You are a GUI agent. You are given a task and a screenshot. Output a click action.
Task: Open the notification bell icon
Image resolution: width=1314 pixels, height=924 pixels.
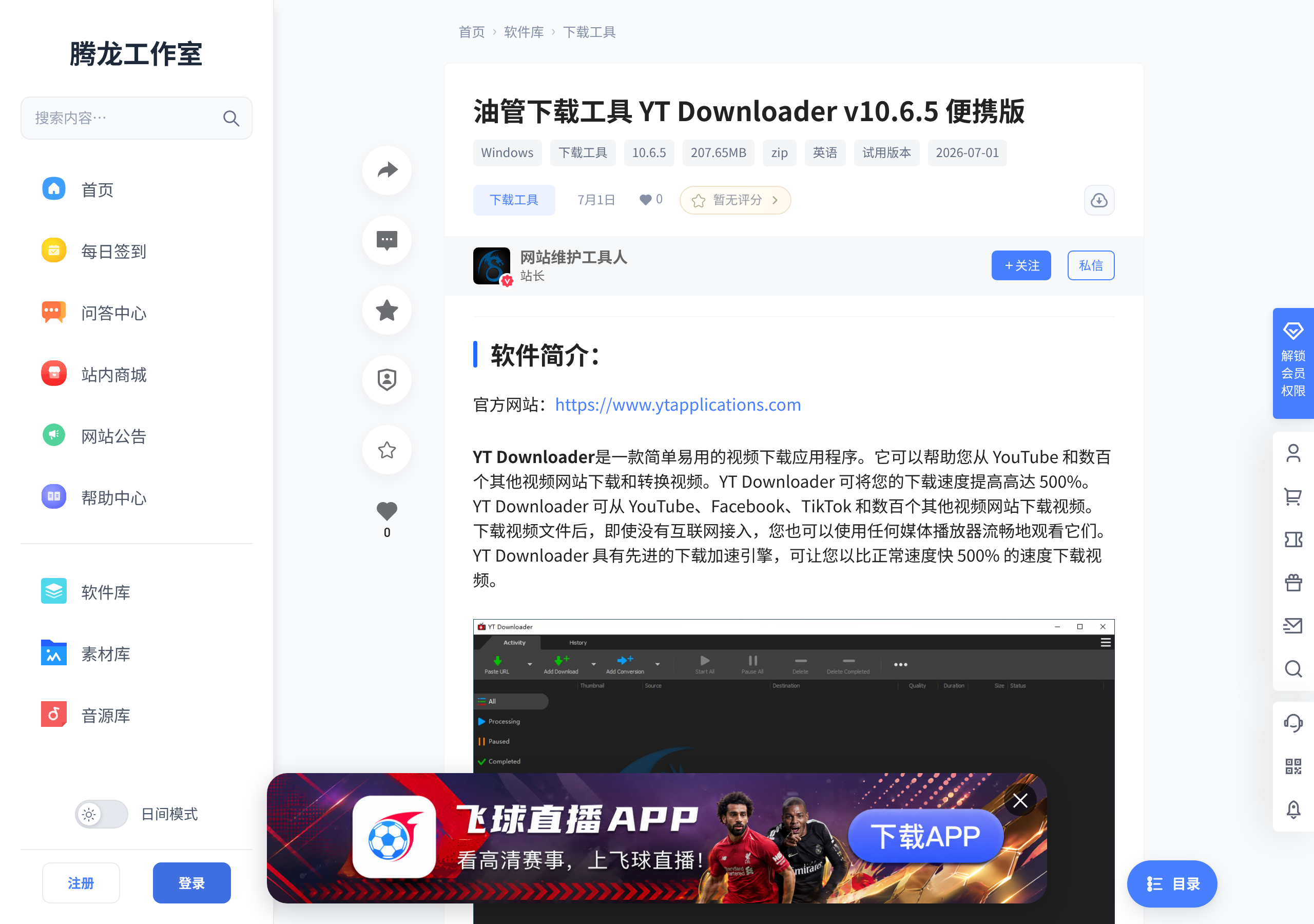(x=1293, y=809)
